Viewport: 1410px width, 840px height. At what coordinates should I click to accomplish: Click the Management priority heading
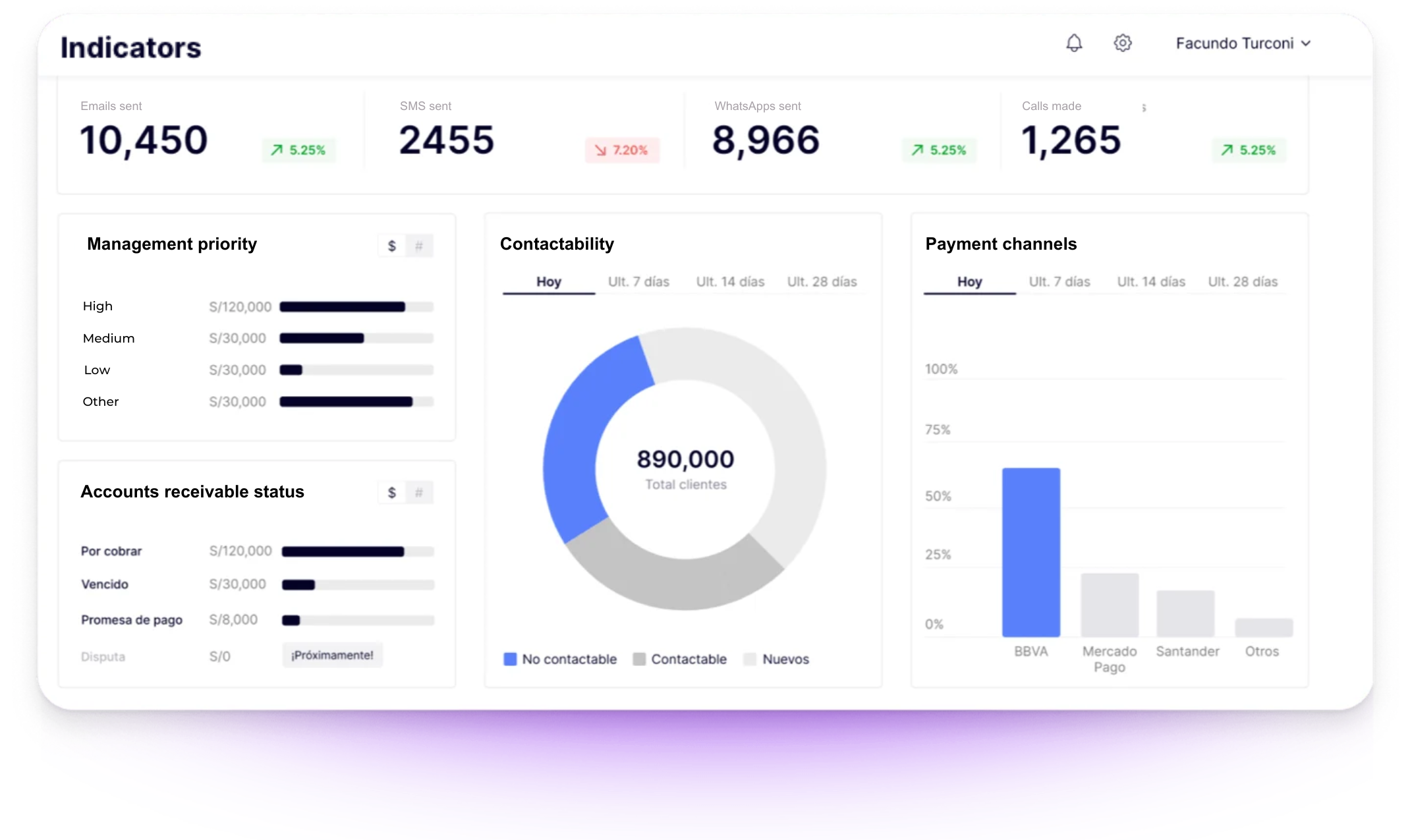coord(172,244)
